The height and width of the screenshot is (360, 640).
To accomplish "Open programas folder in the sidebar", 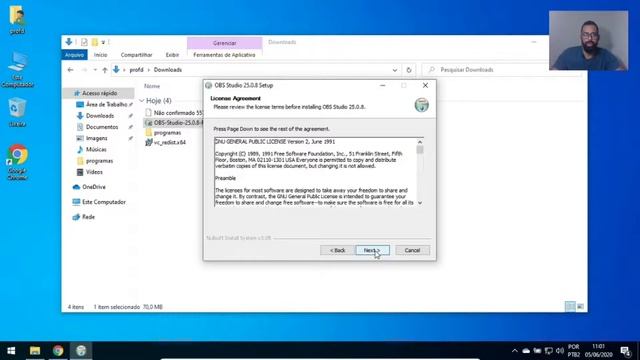I will [99, 161].
